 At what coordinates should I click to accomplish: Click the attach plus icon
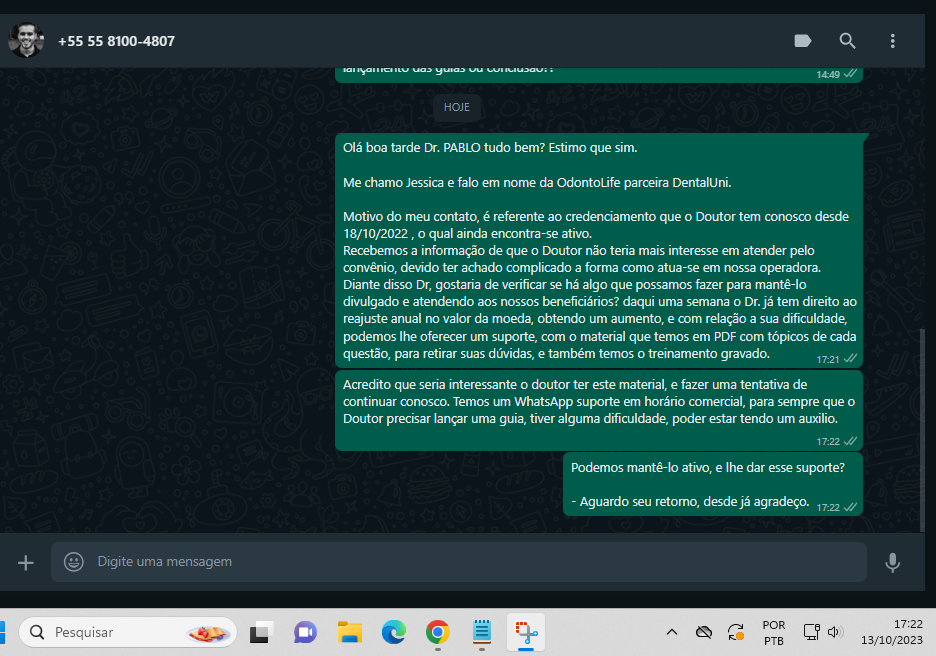[26, 562]
